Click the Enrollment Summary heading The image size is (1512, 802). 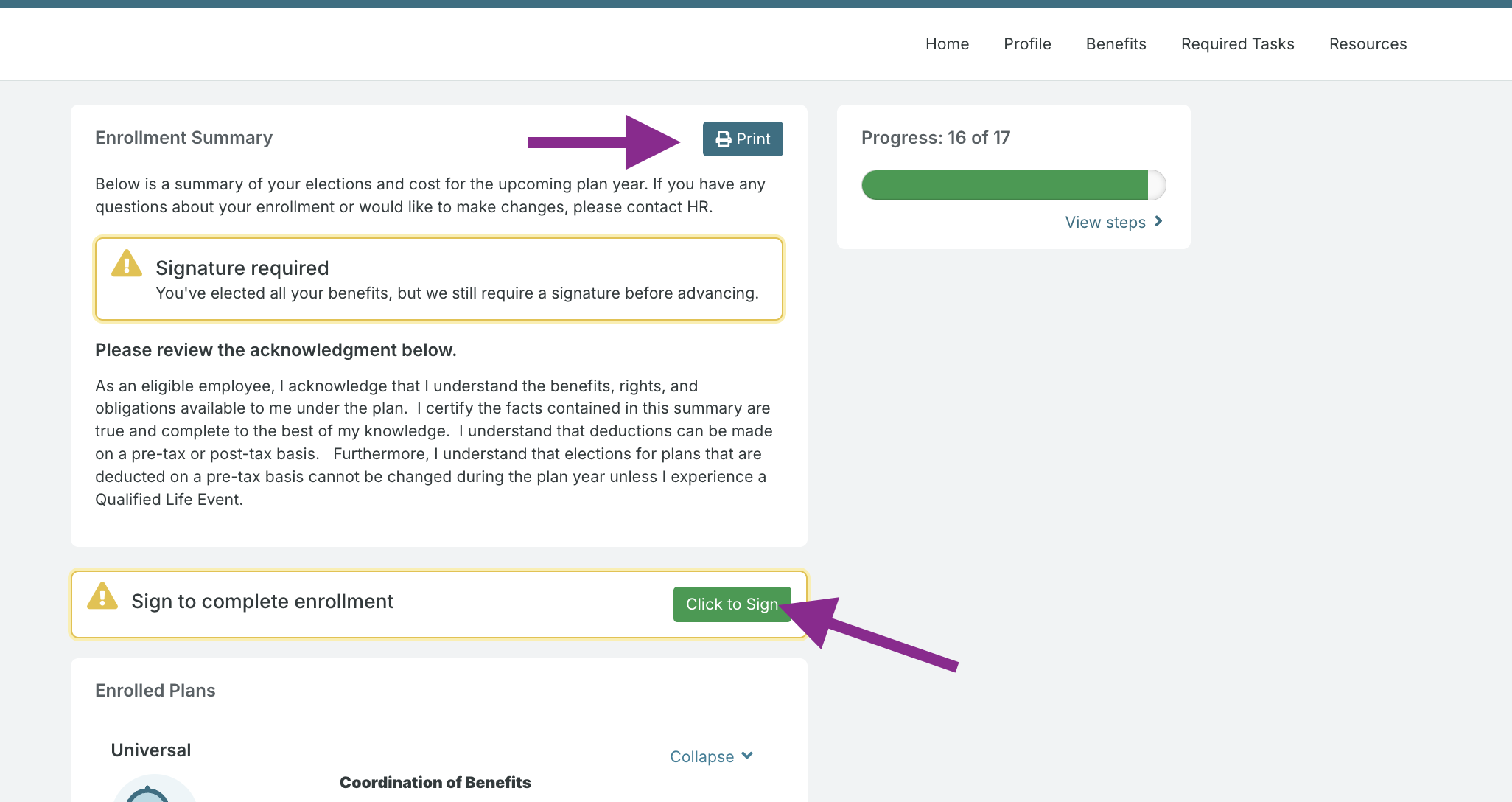coord(183,138)
